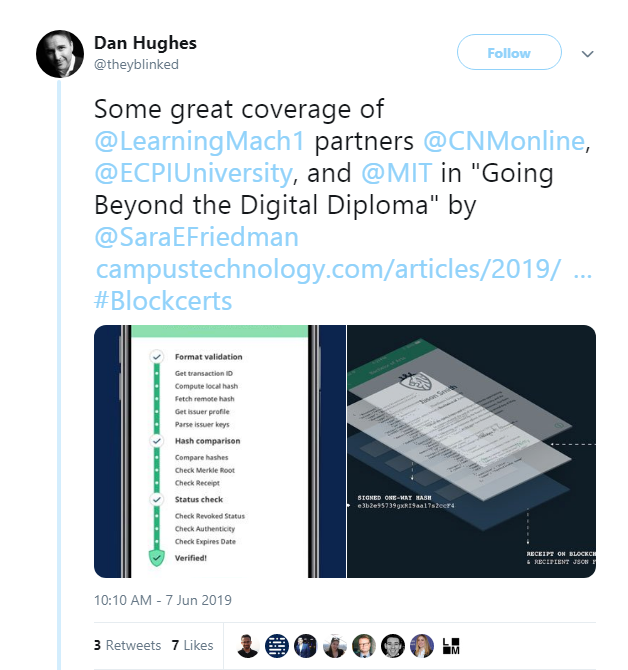
Task: Open the @MIT mention
Action: 396,173
